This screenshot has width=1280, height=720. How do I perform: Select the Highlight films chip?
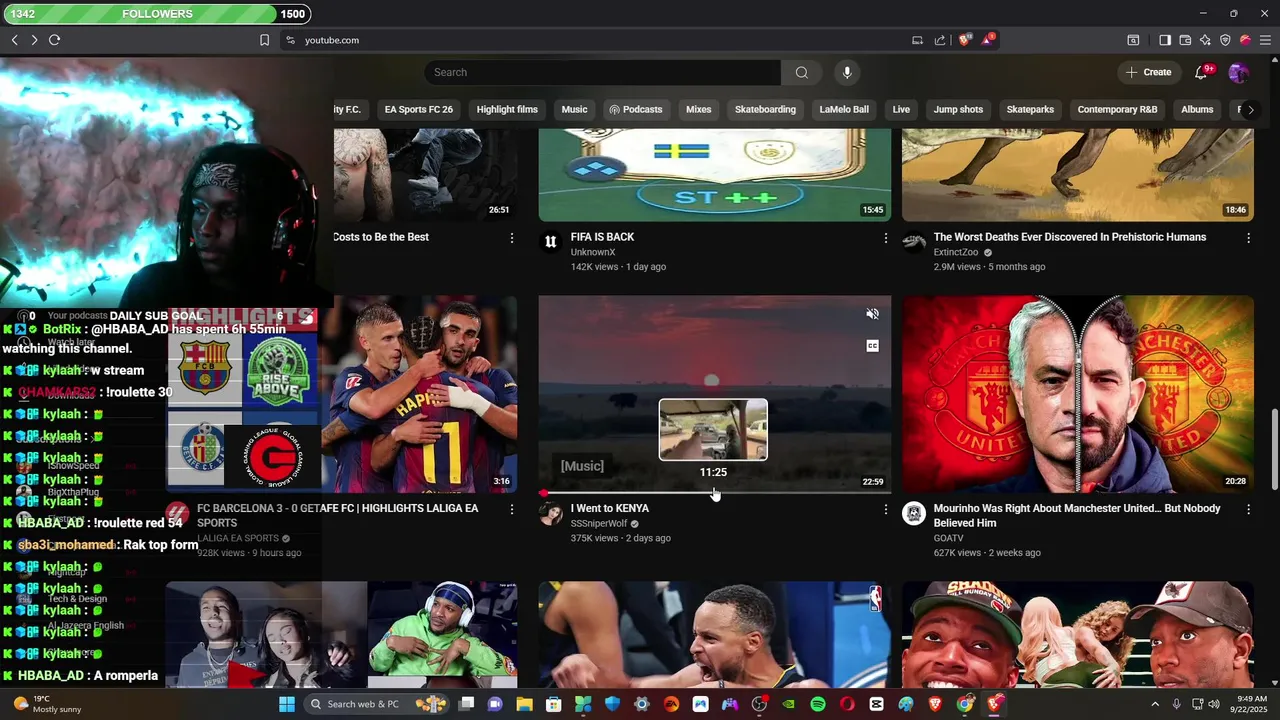507,110
